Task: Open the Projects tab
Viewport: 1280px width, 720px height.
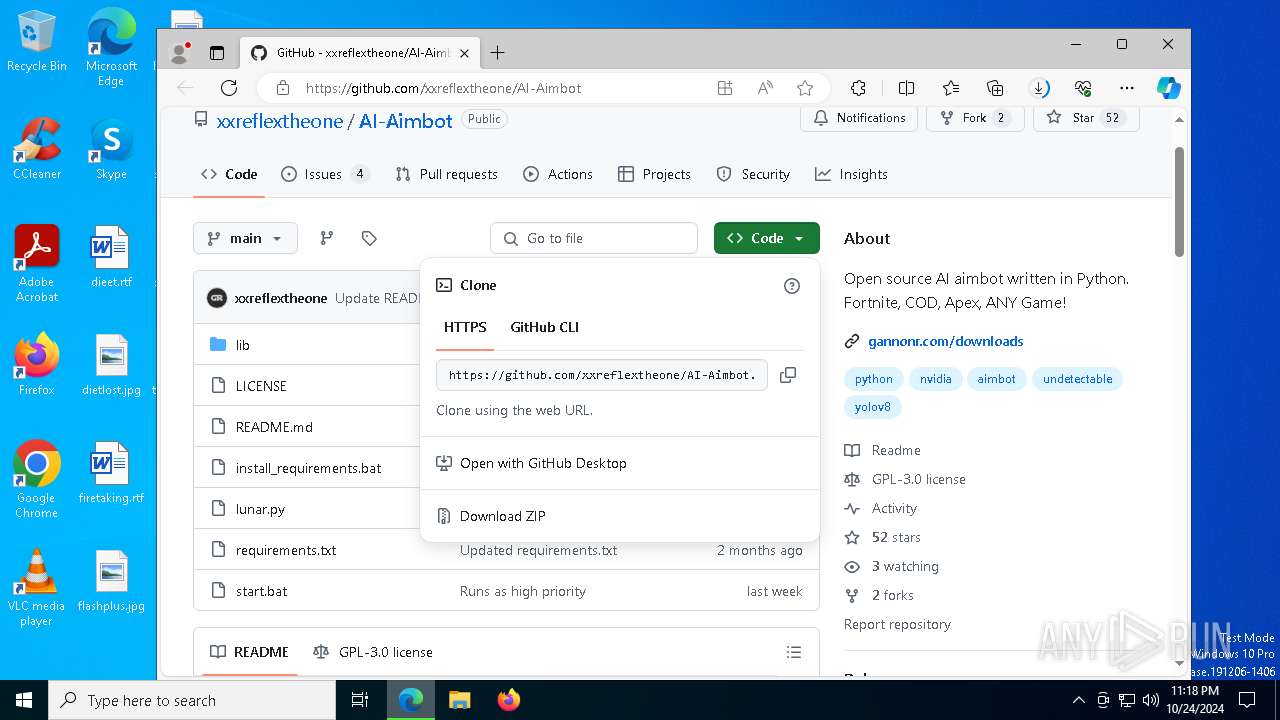Action: 654,174
